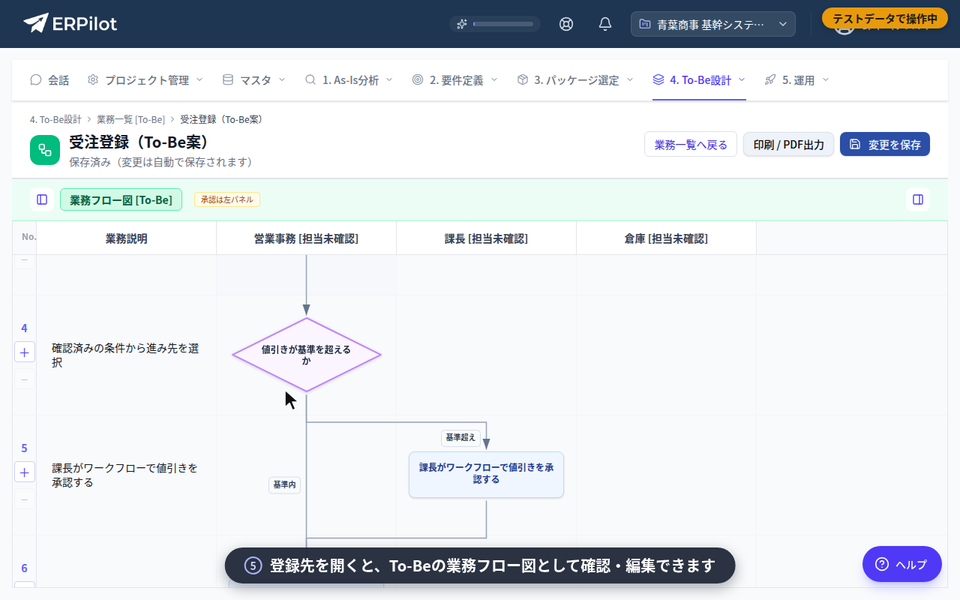Open the notification bell

[x=605, y=24]
